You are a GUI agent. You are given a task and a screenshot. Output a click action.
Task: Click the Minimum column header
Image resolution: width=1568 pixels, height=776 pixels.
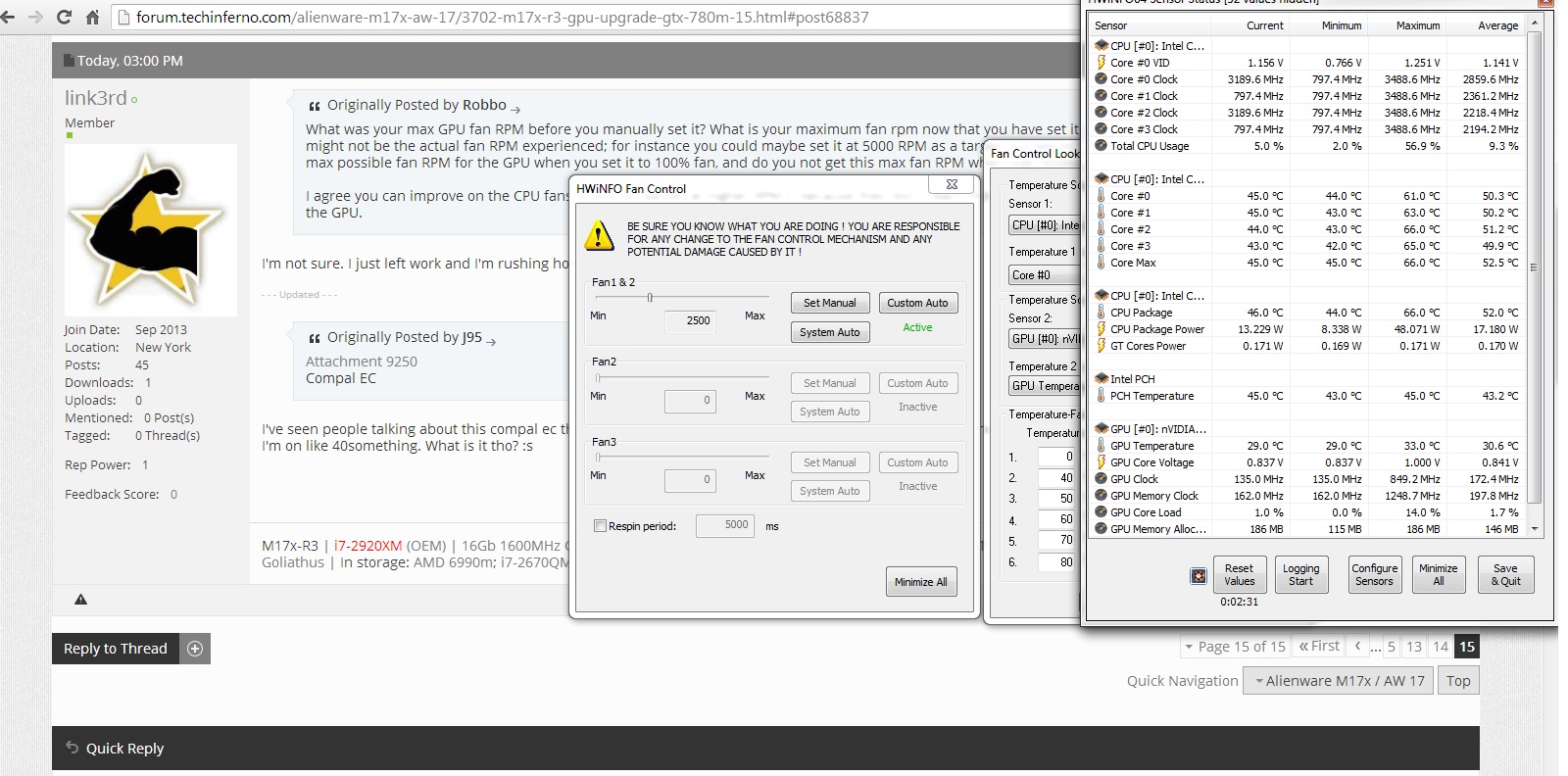(1328, 25)
